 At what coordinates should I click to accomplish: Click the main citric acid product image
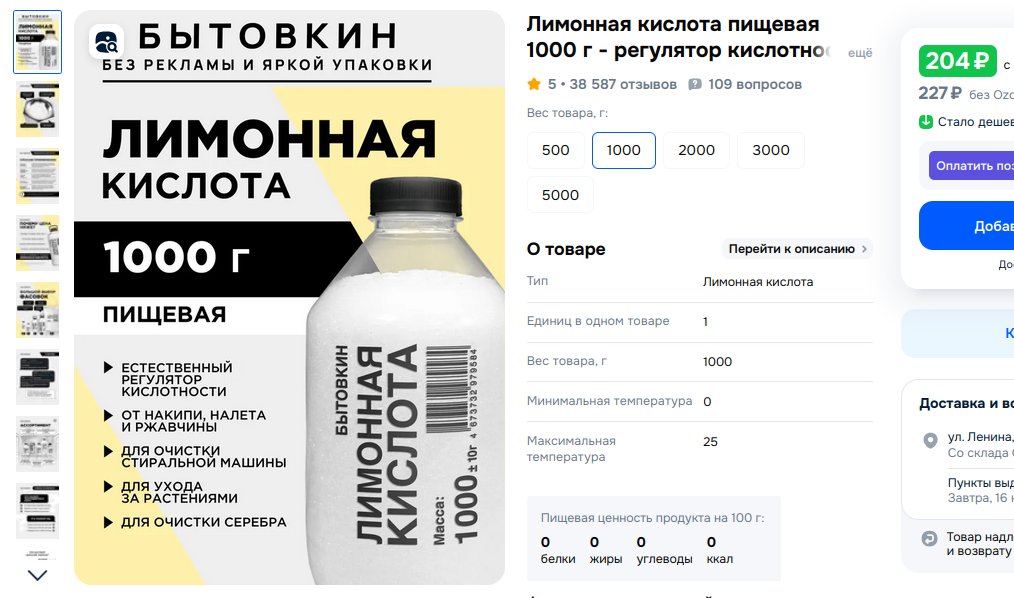[x=289, y=297]
